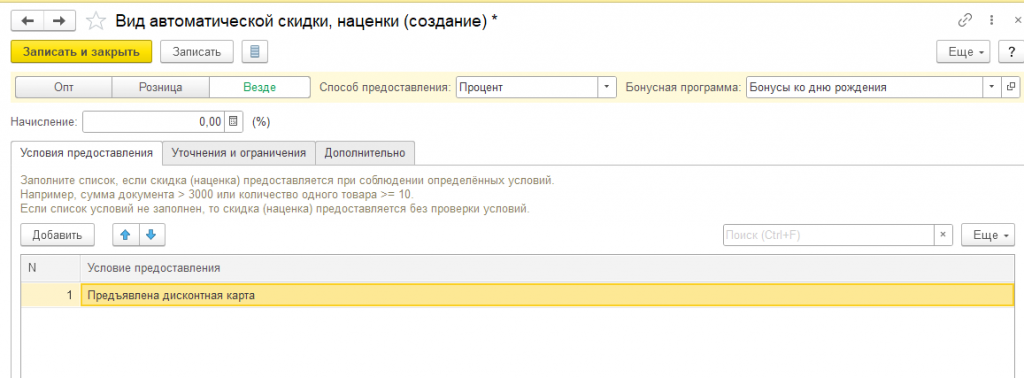
Task: Click the N column header
Action: (50, 268)
